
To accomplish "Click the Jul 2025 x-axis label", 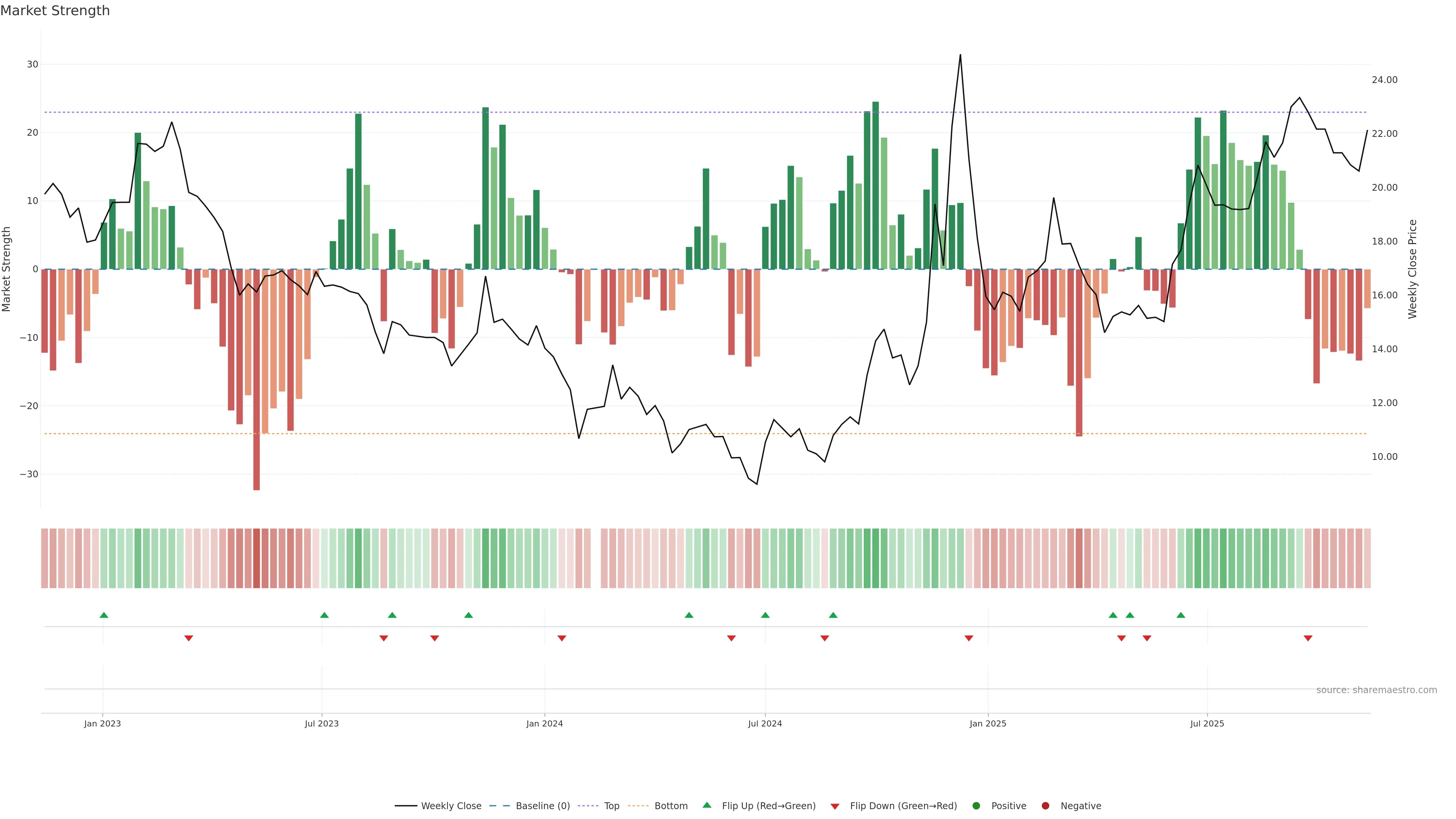I will coord(1207,723).
